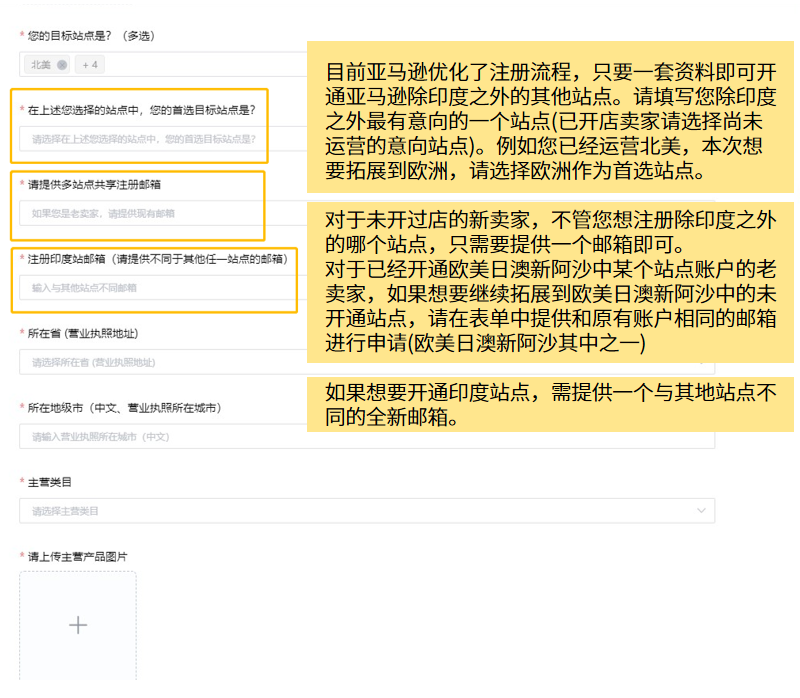Viewport: 800px width, 698px height.
Task: Open the 请选择主营类目 dropdown
Action: click(x=360, y=510)
